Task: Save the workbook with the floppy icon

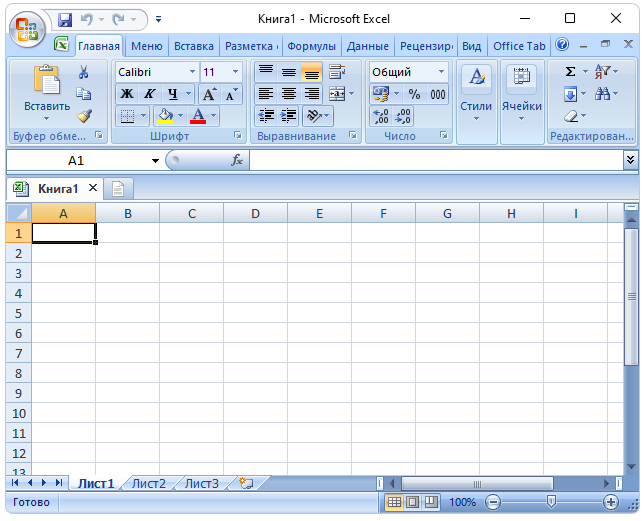Action: click(65, 19)
